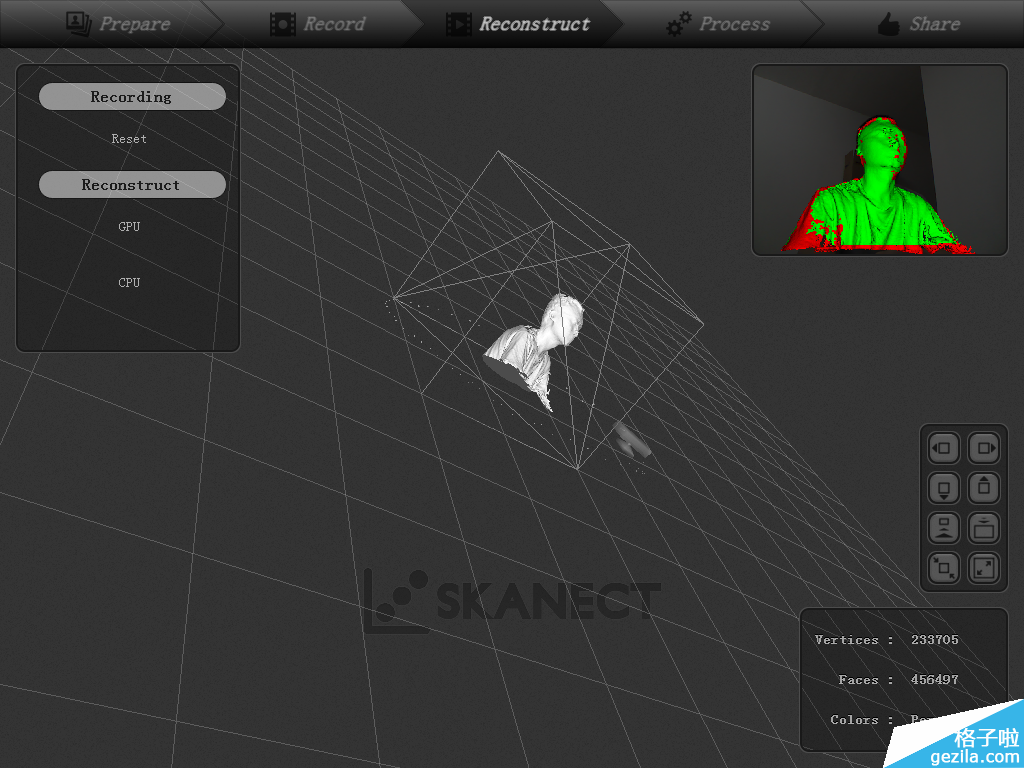1024x768 pixels.
Task: Select the Reconstruct tab
Action: (518, 24)
